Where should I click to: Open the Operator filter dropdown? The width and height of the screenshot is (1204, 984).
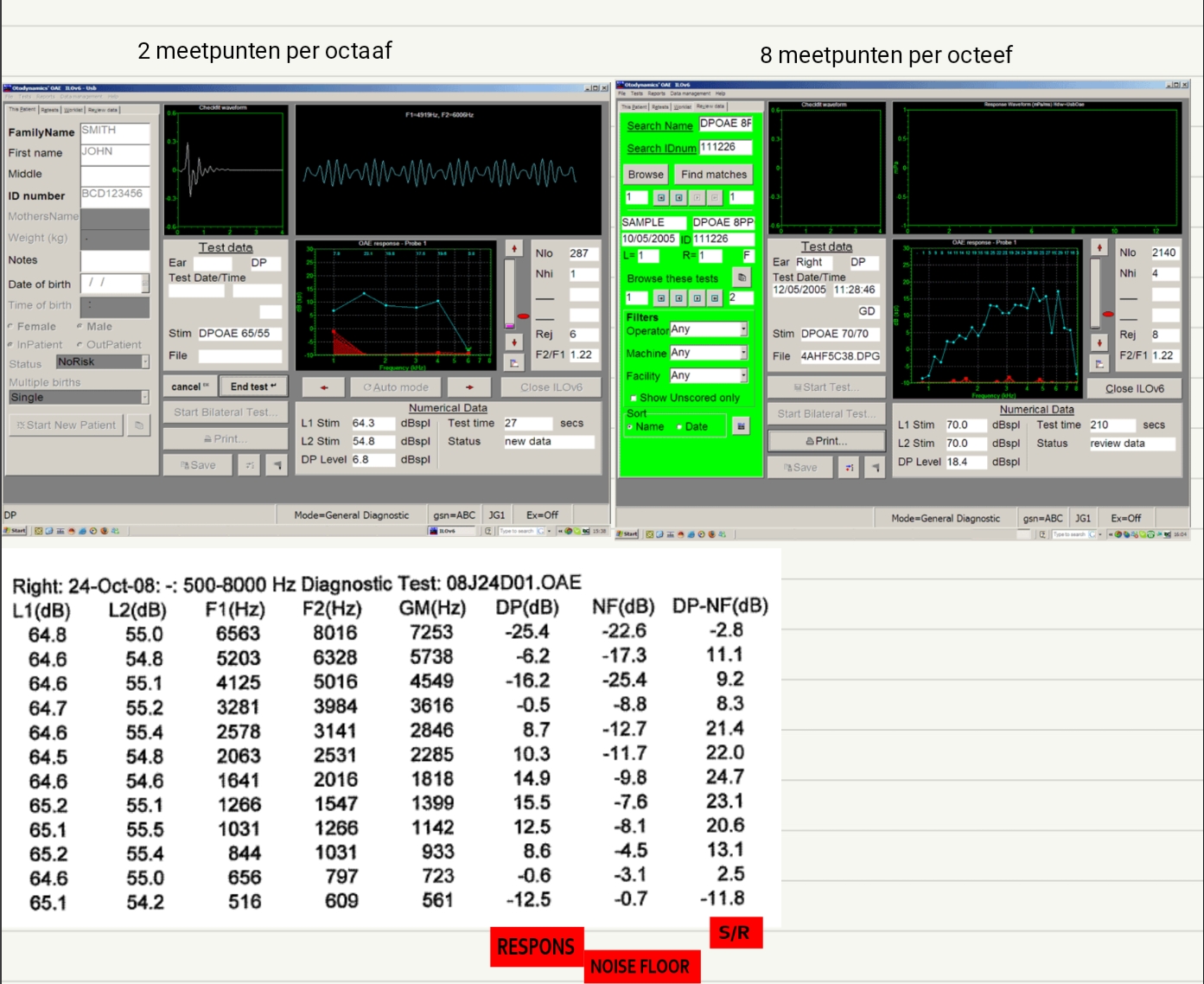tap(743, 329)
